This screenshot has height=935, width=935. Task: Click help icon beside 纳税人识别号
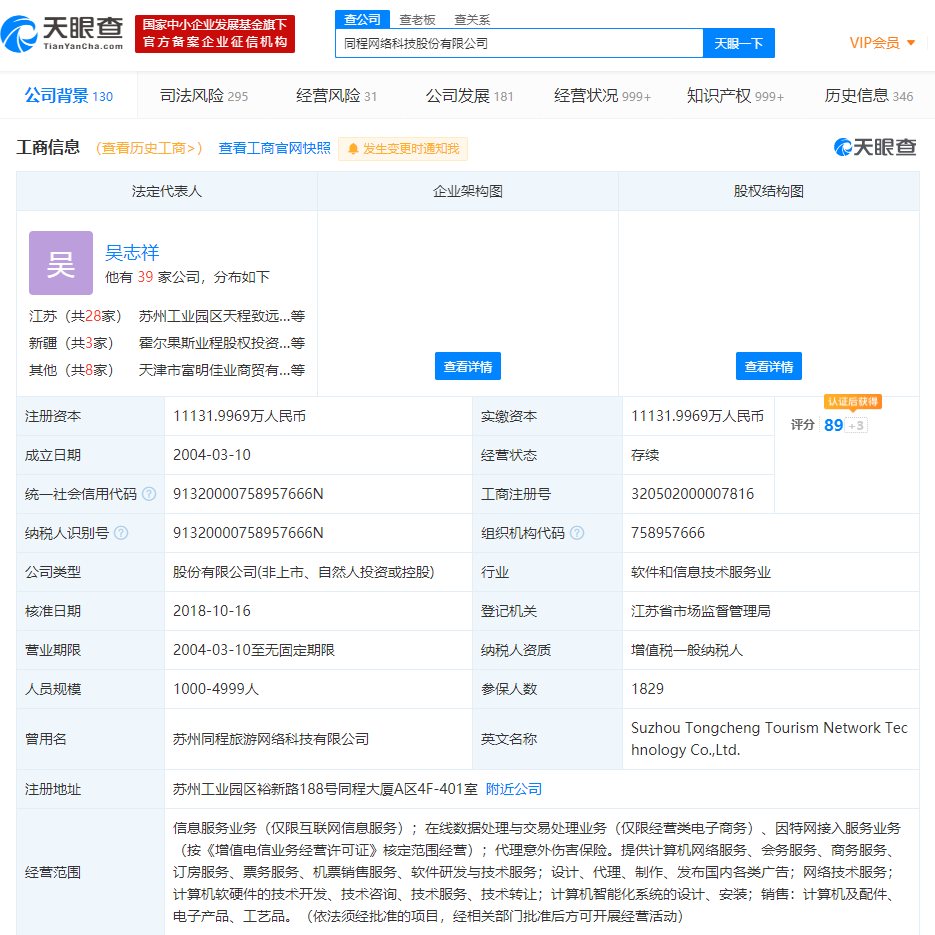click(121, 533)
